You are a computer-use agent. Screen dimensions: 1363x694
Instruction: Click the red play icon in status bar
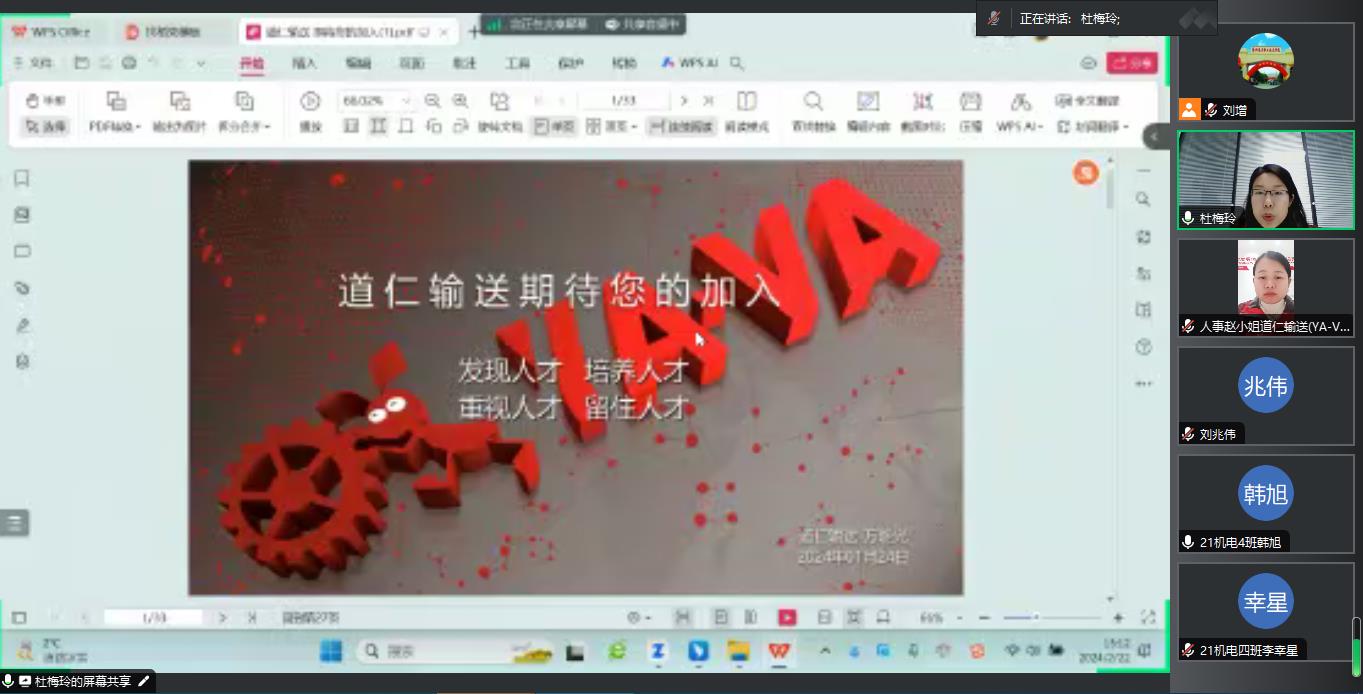(787, 618)
